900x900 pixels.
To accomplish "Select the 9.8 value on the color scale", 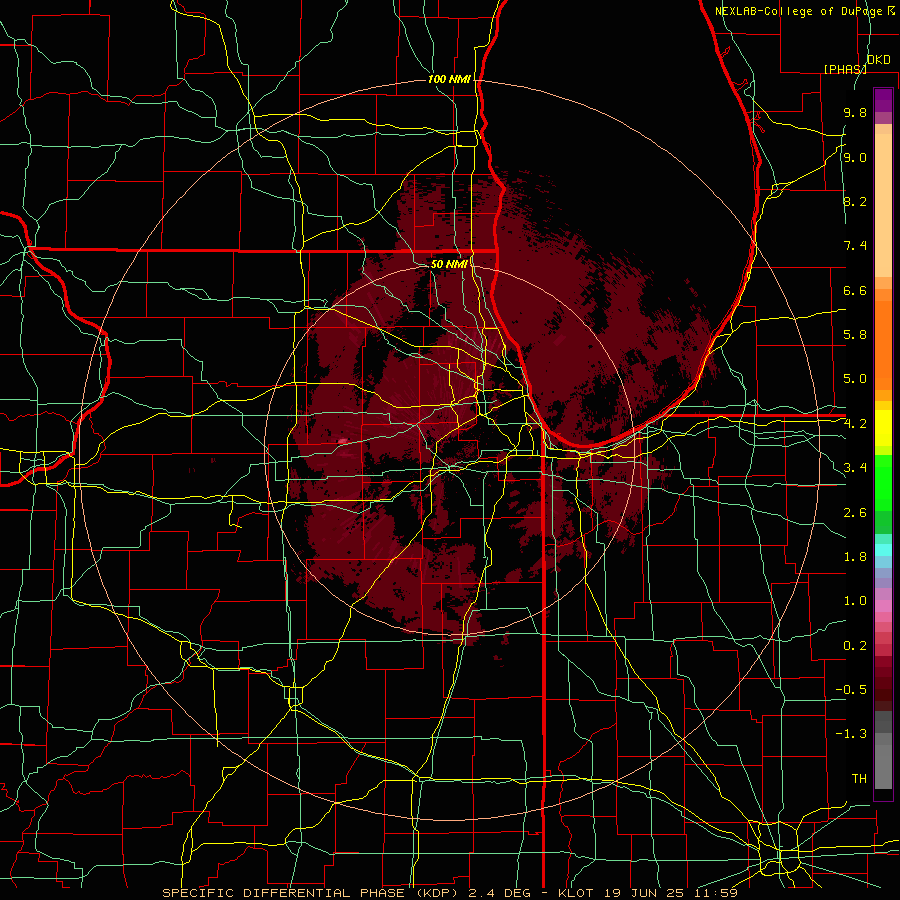I will [855, 112].
